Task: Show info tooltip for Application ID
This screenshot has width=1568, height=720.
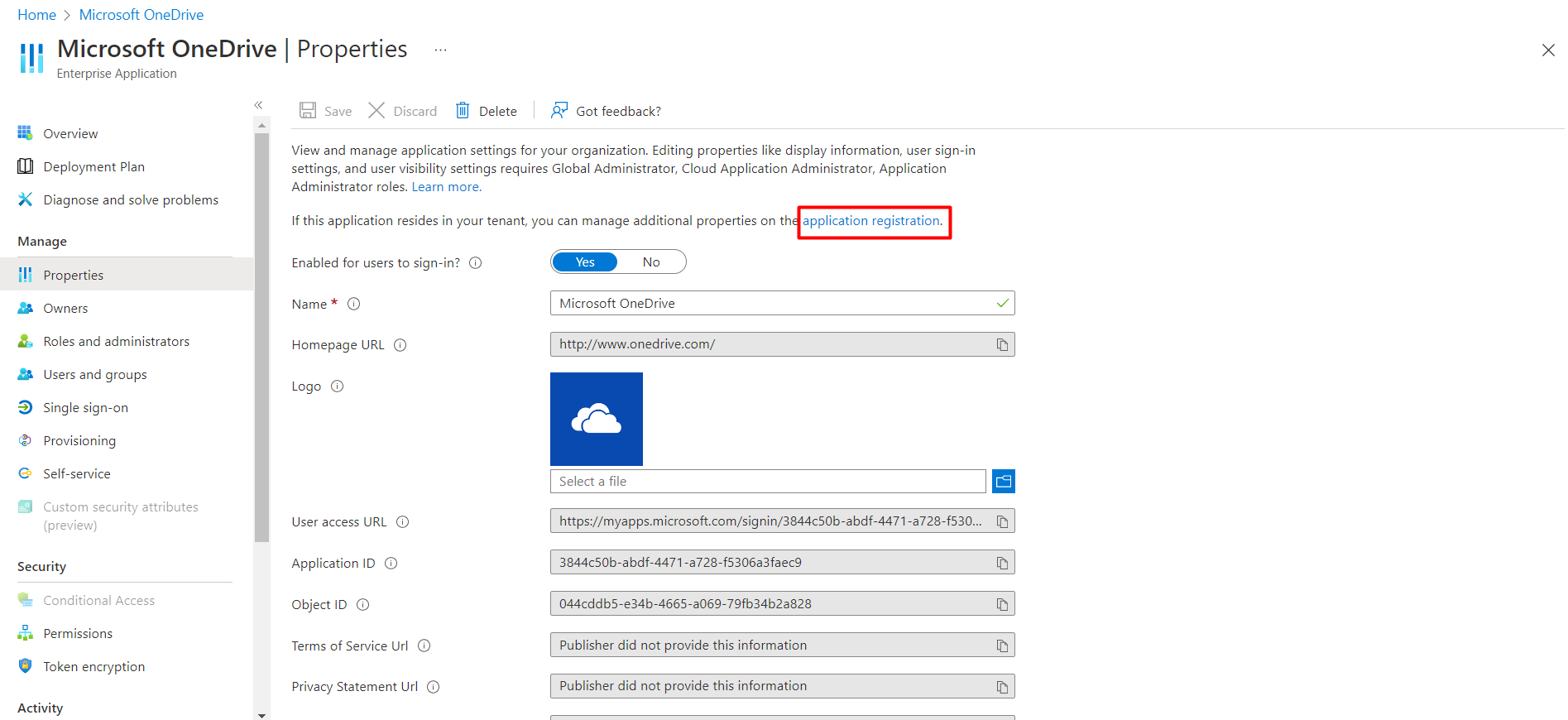Action: coord(391,564)
